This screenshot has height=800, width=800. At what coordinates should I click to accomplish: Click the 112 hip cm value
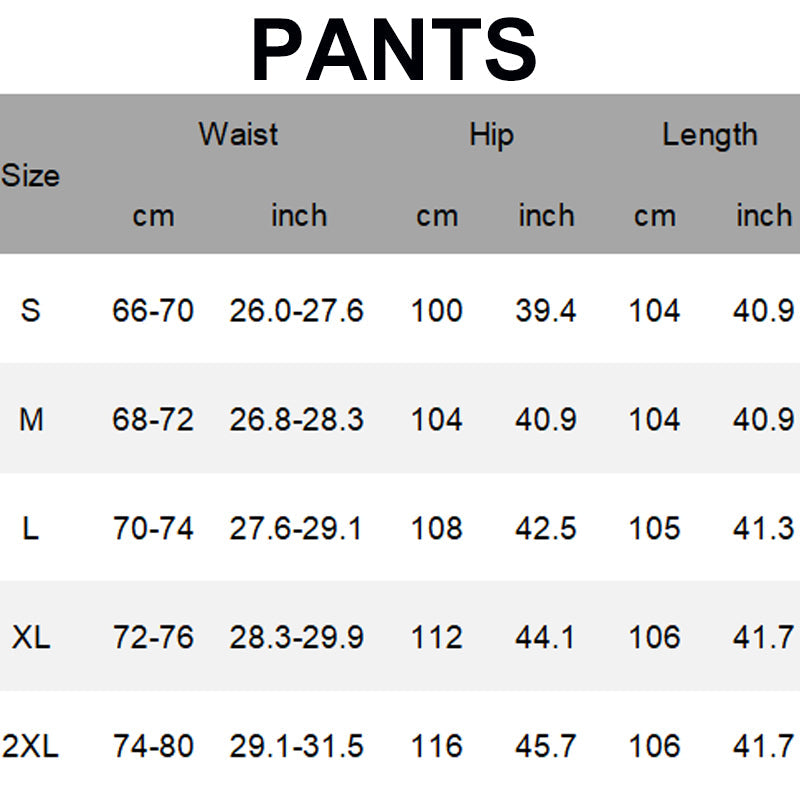tap(437, 637)
